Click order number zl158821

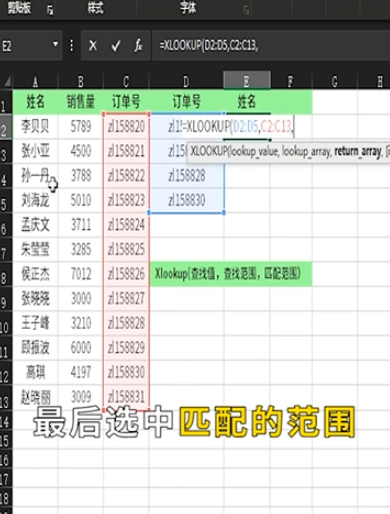click(126, 151)
